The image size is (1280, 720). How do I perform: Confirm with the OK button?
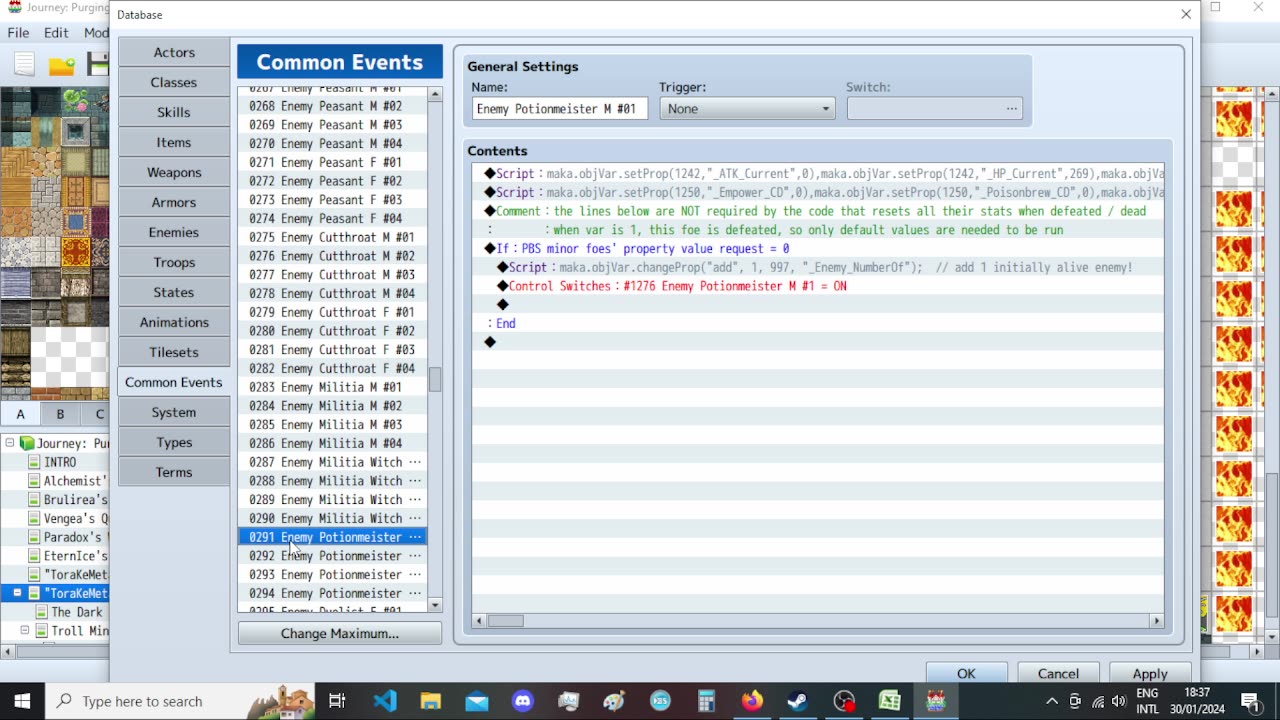point(966,673)
